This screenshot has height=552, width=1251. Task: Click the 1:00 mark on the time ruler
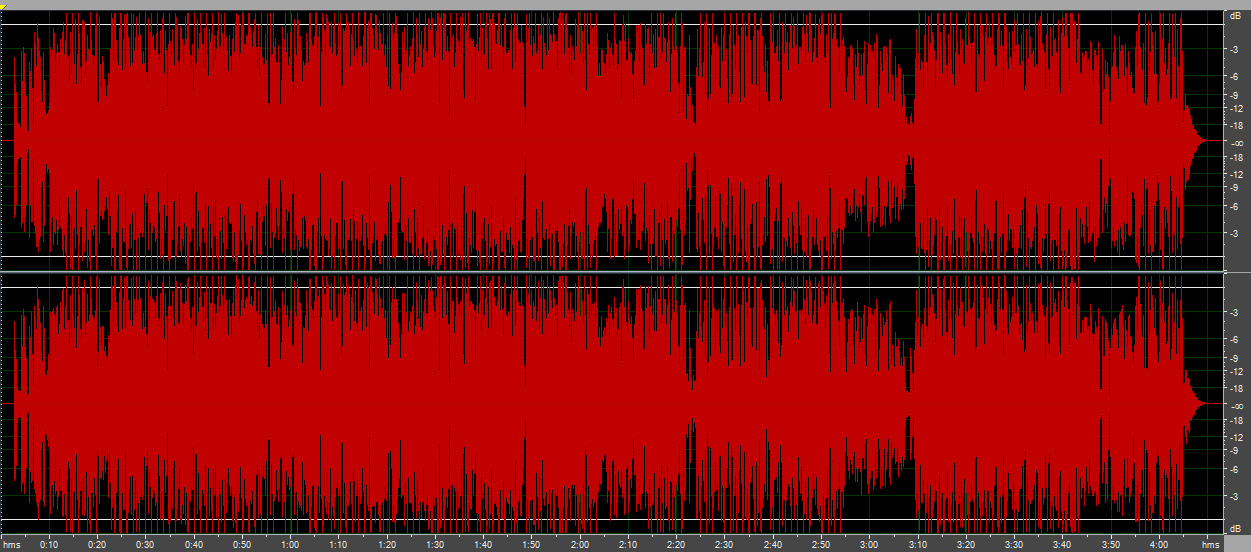point(290,544)
